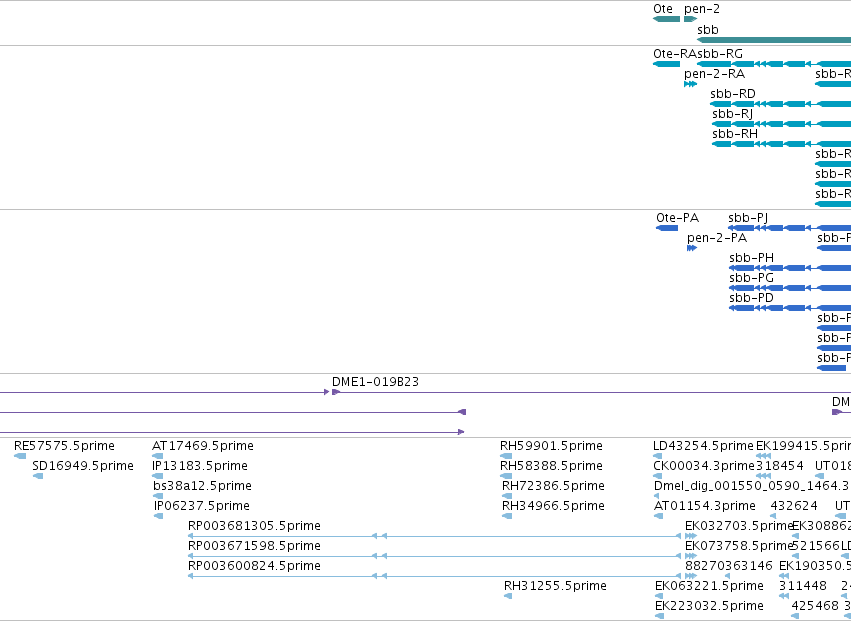Click the 521566 feature label
Screen dimensions: 851x621
coord(816,547)
